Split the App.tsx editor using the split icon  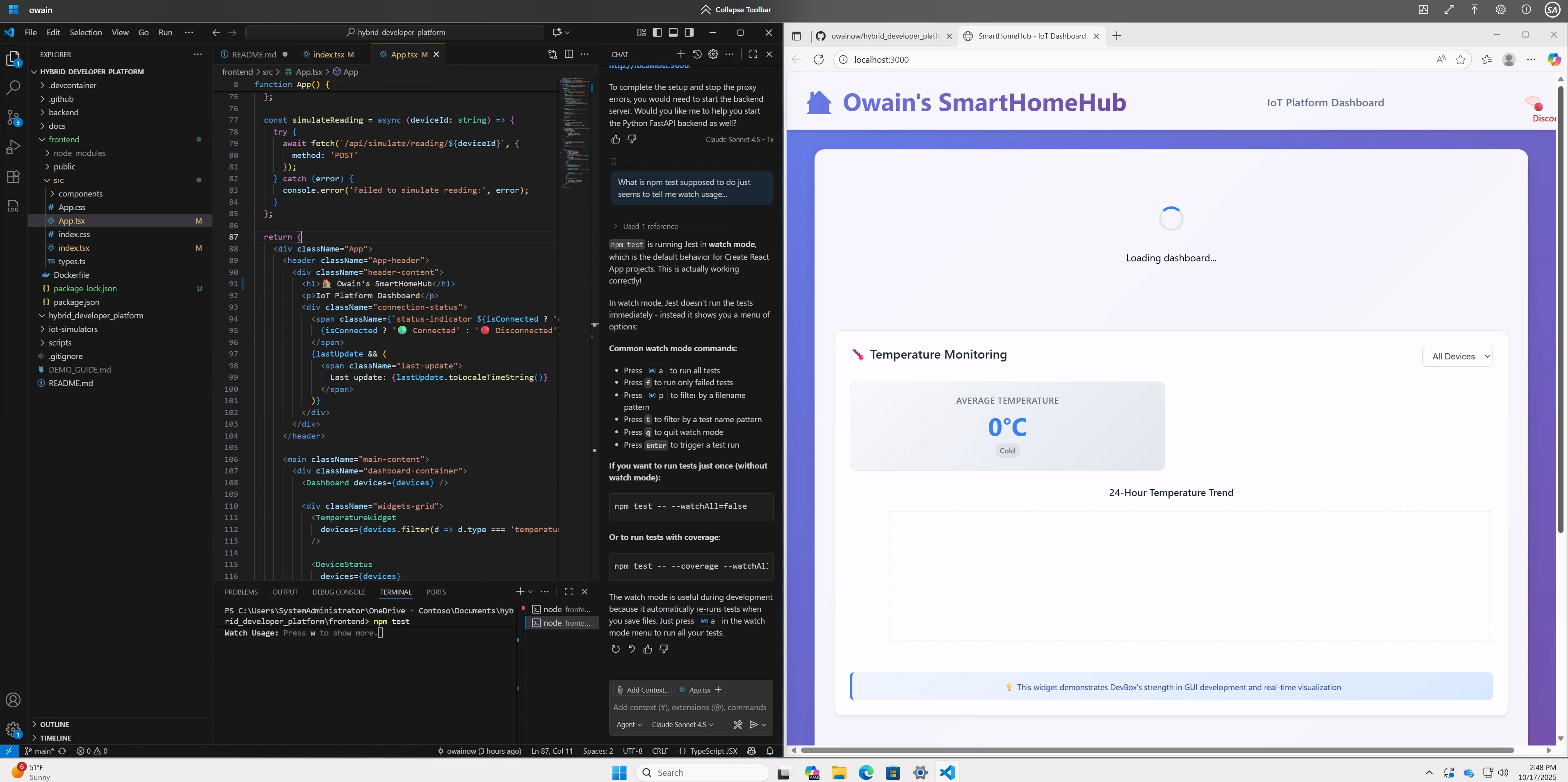(568, 54)
